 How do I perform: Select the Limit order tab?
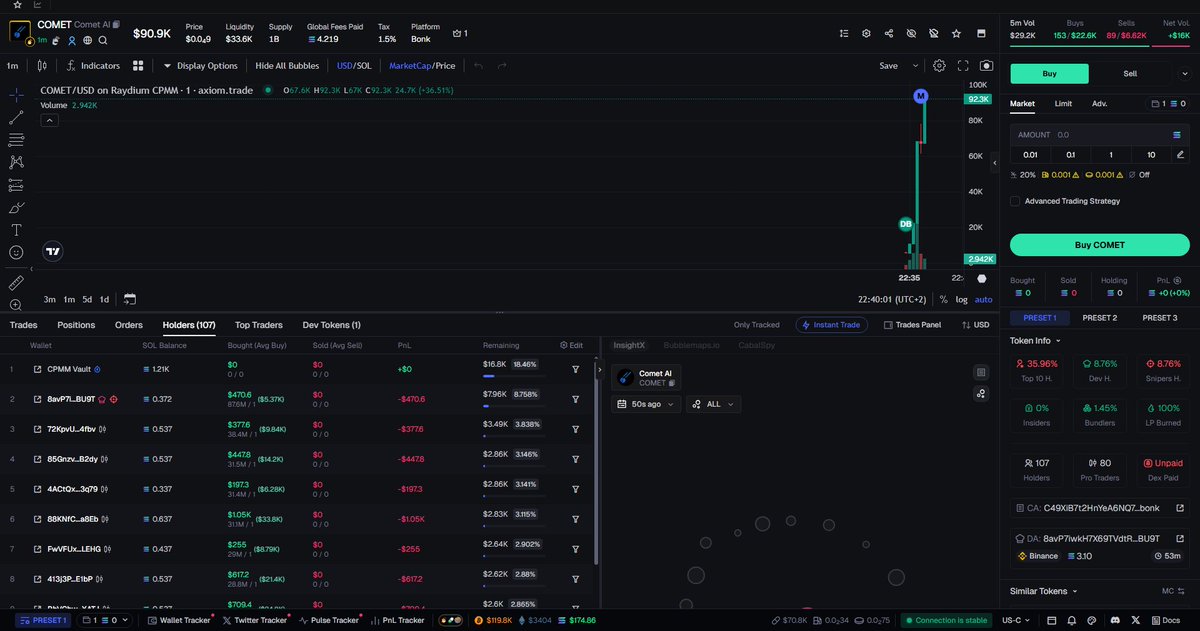click(1063, 103)
